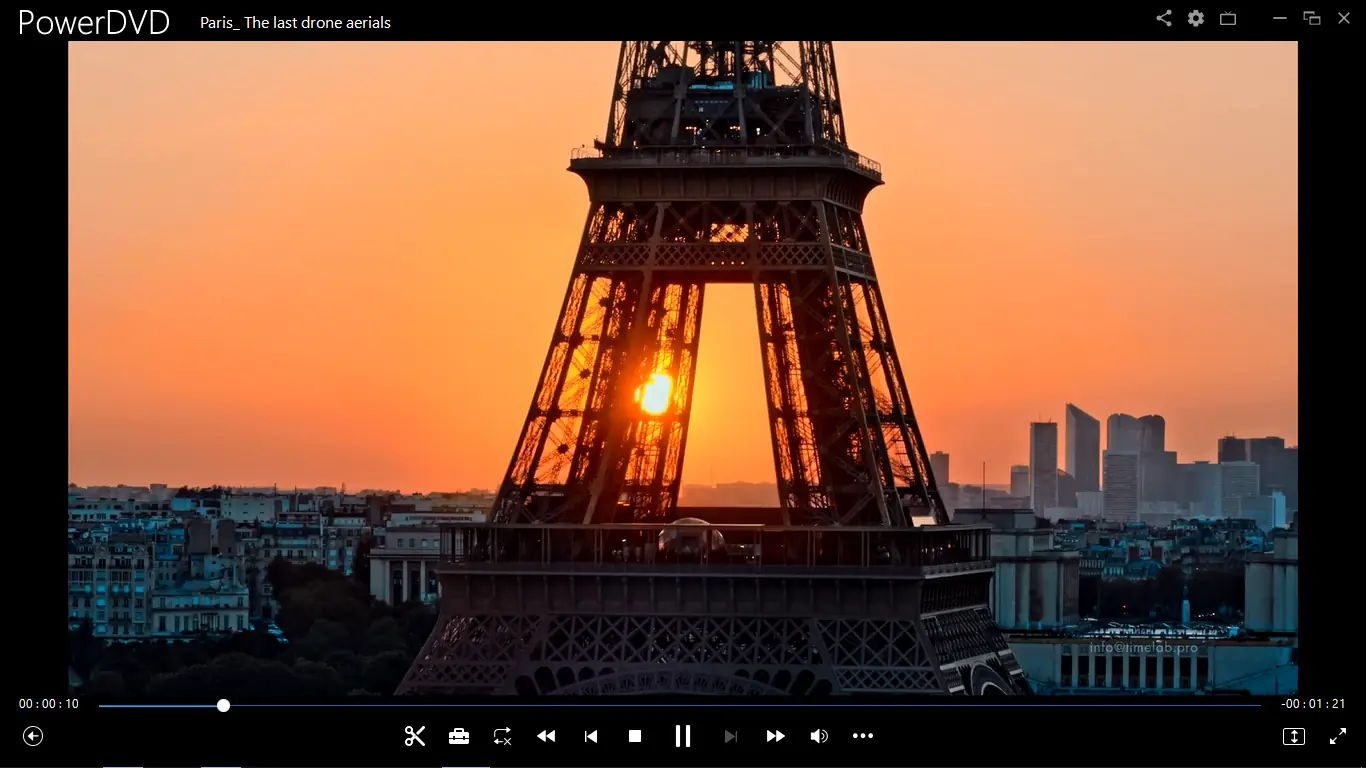Image resolution: width=1366 pixels, height=768 pixels.
Task: Click the elapsed time 00:00:10
Action: [49, 704]
